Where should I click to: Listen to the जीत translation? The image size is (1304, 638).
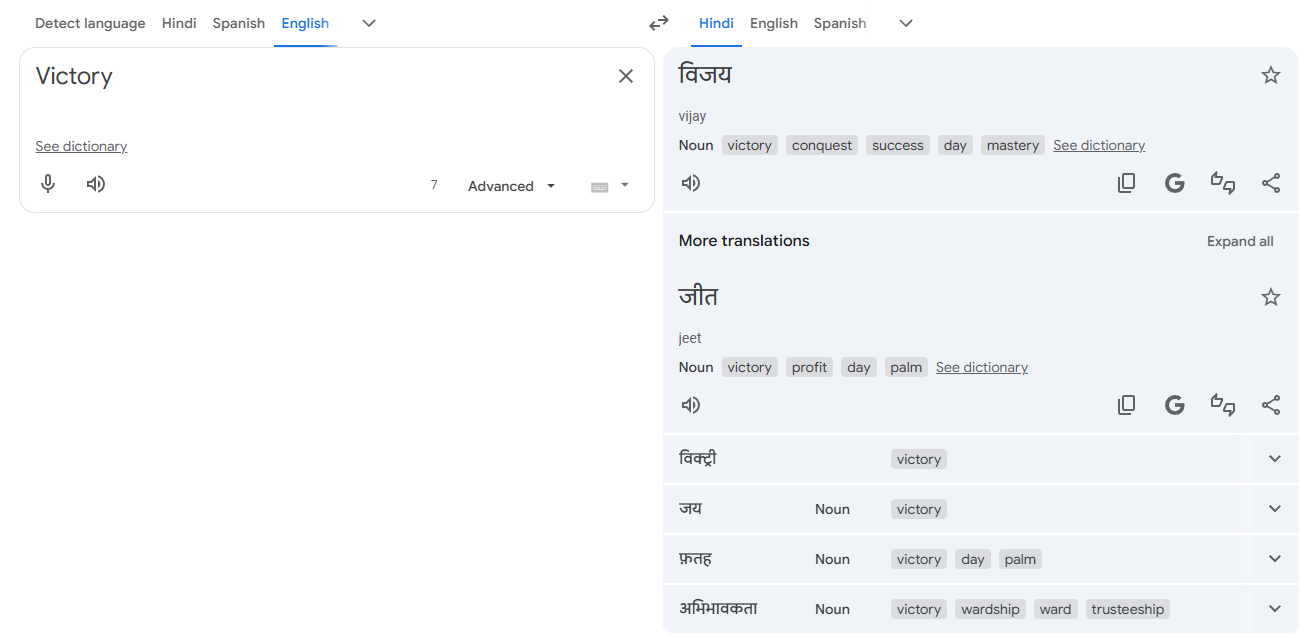pos(691,405)
